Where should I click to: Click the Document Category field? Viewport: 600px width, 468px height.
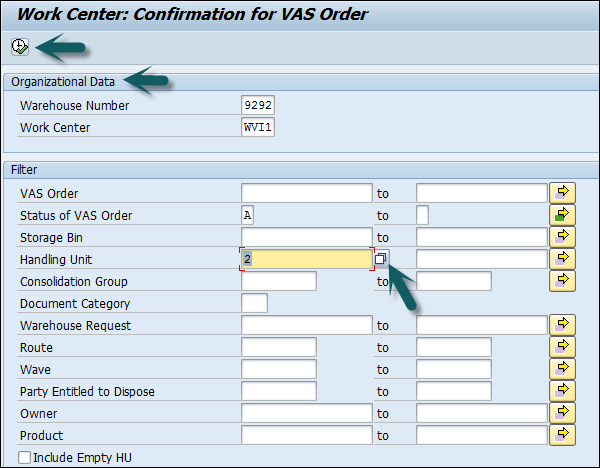click(254, 303)
